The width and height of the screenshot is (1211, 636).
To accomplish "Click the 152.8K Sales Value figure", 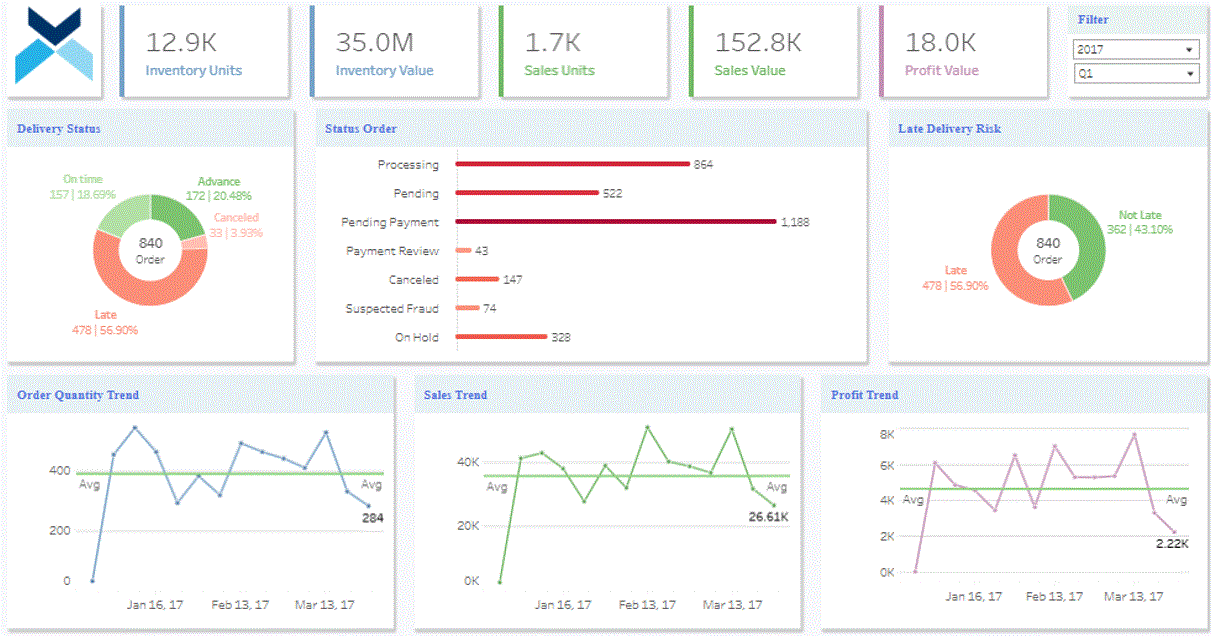I will 758,42.
